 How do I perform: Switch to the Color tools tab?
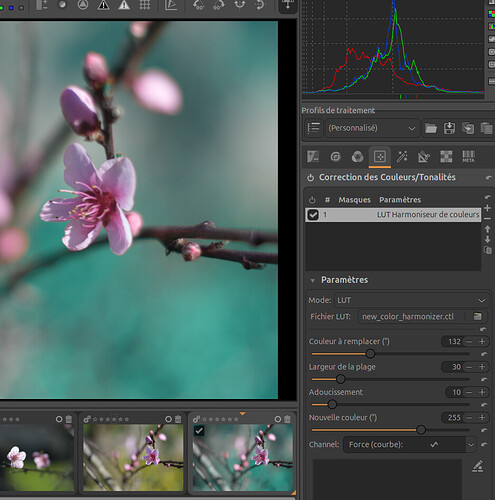357,156
